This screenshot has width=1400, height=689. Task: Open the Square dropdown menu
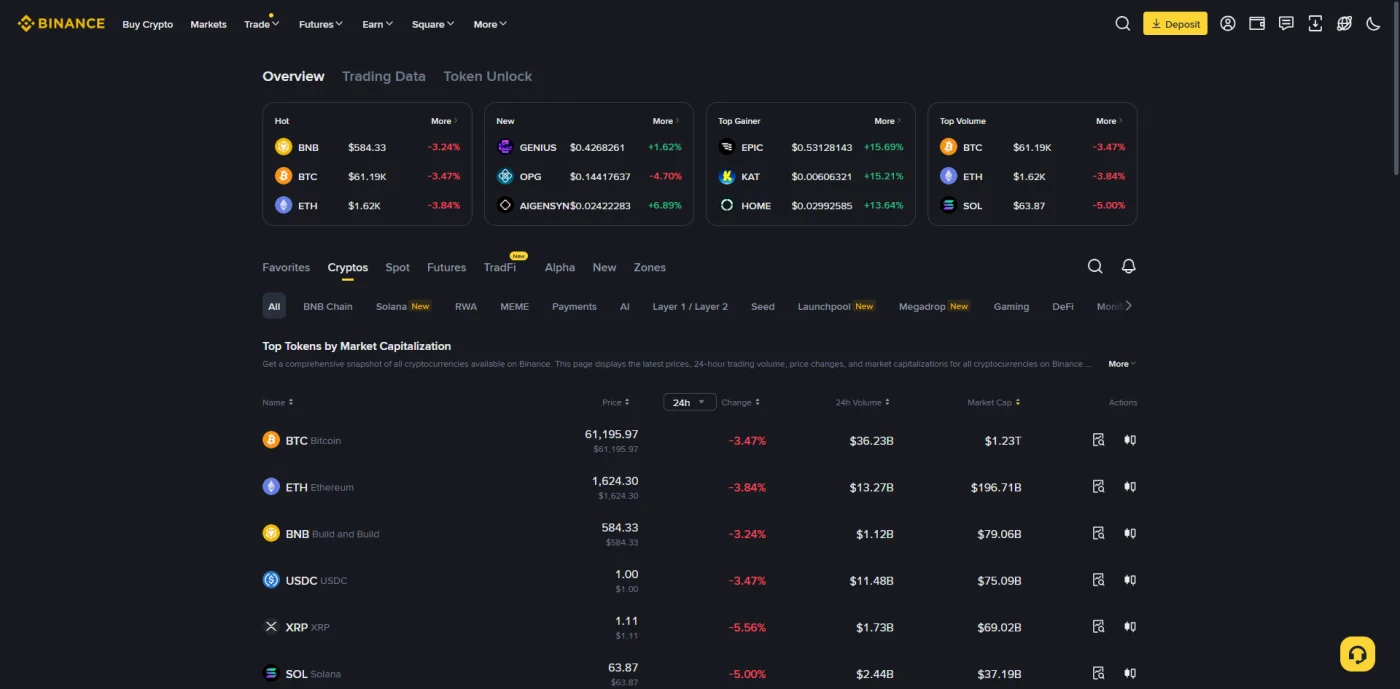[x=433, y=24]
